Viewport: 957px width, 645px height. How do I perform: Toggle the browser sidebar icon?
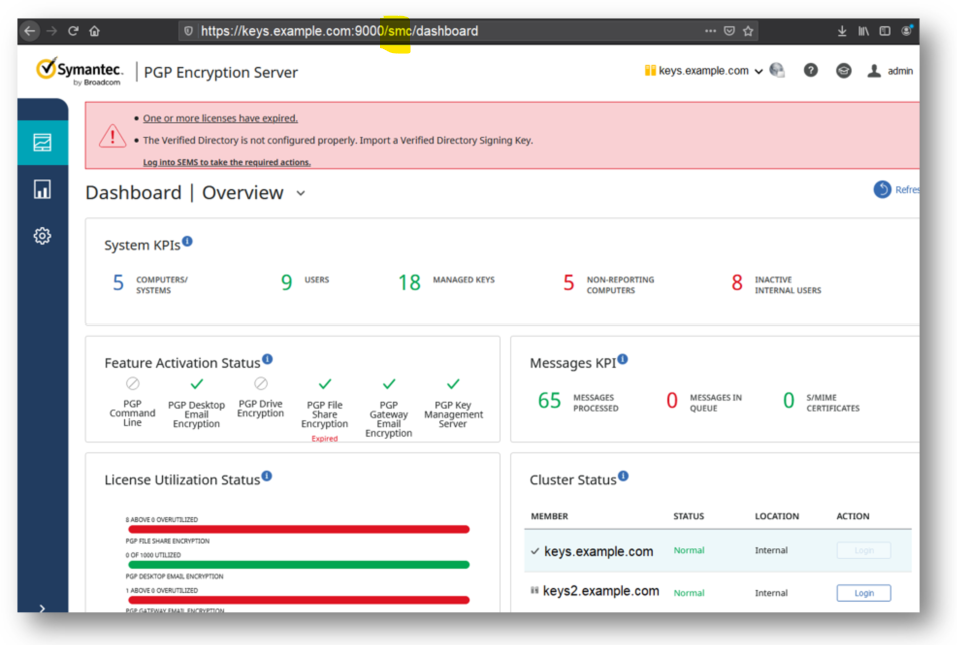[x=884, y=31]
